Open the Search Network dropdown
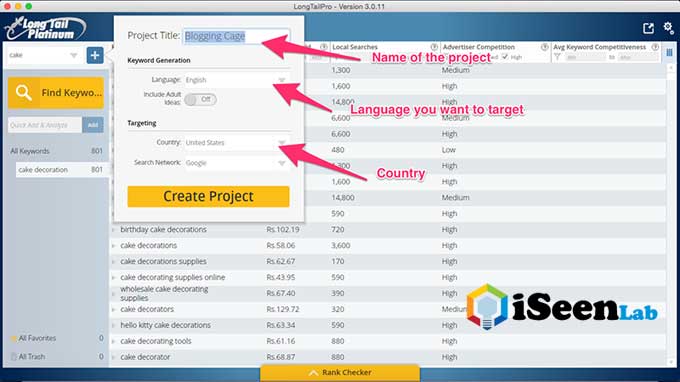Viewport: 680px width, 382px height. 236,163
